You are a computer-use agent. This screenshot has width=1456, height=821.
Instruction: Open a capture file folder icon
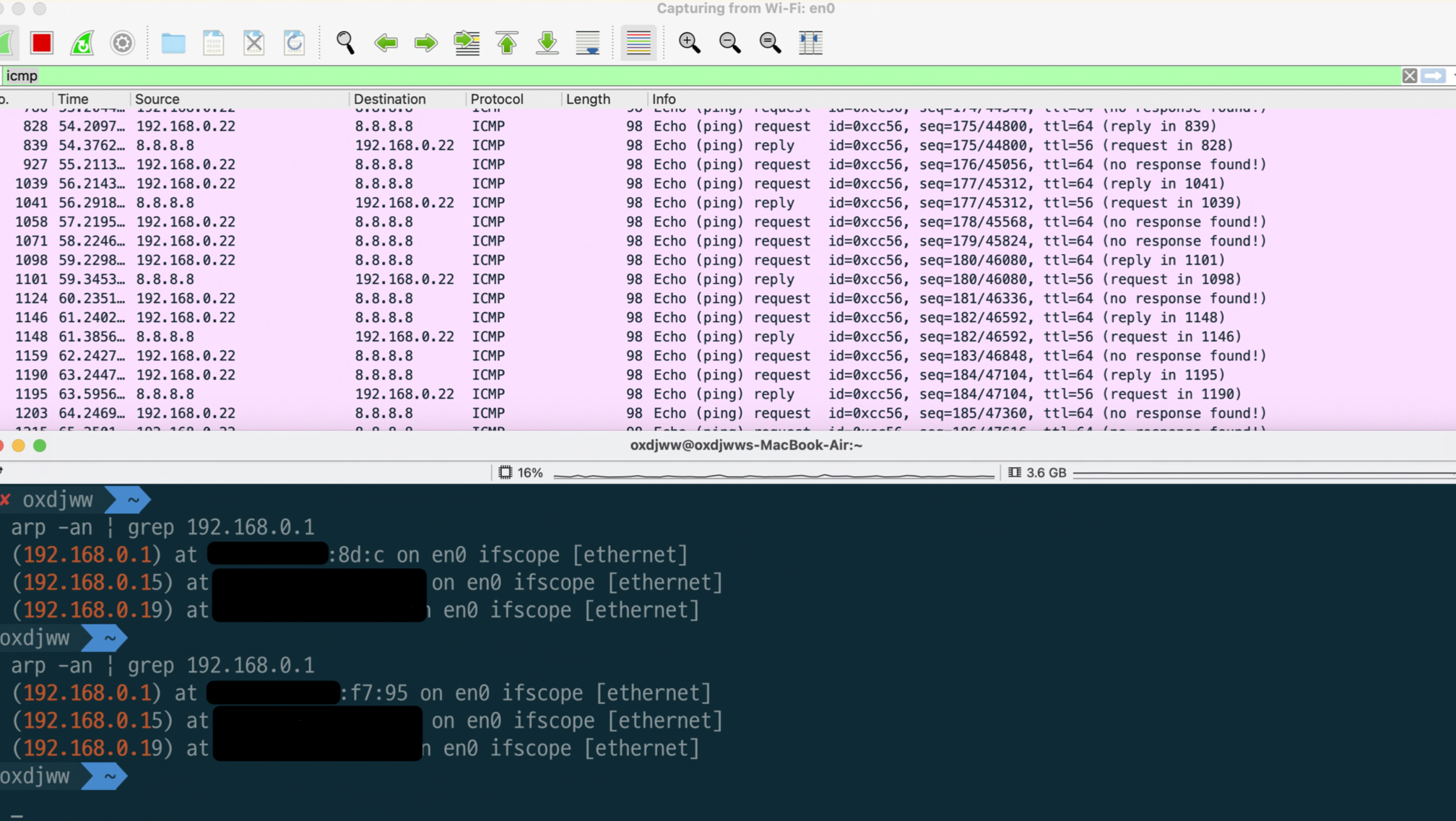(173, 43)
